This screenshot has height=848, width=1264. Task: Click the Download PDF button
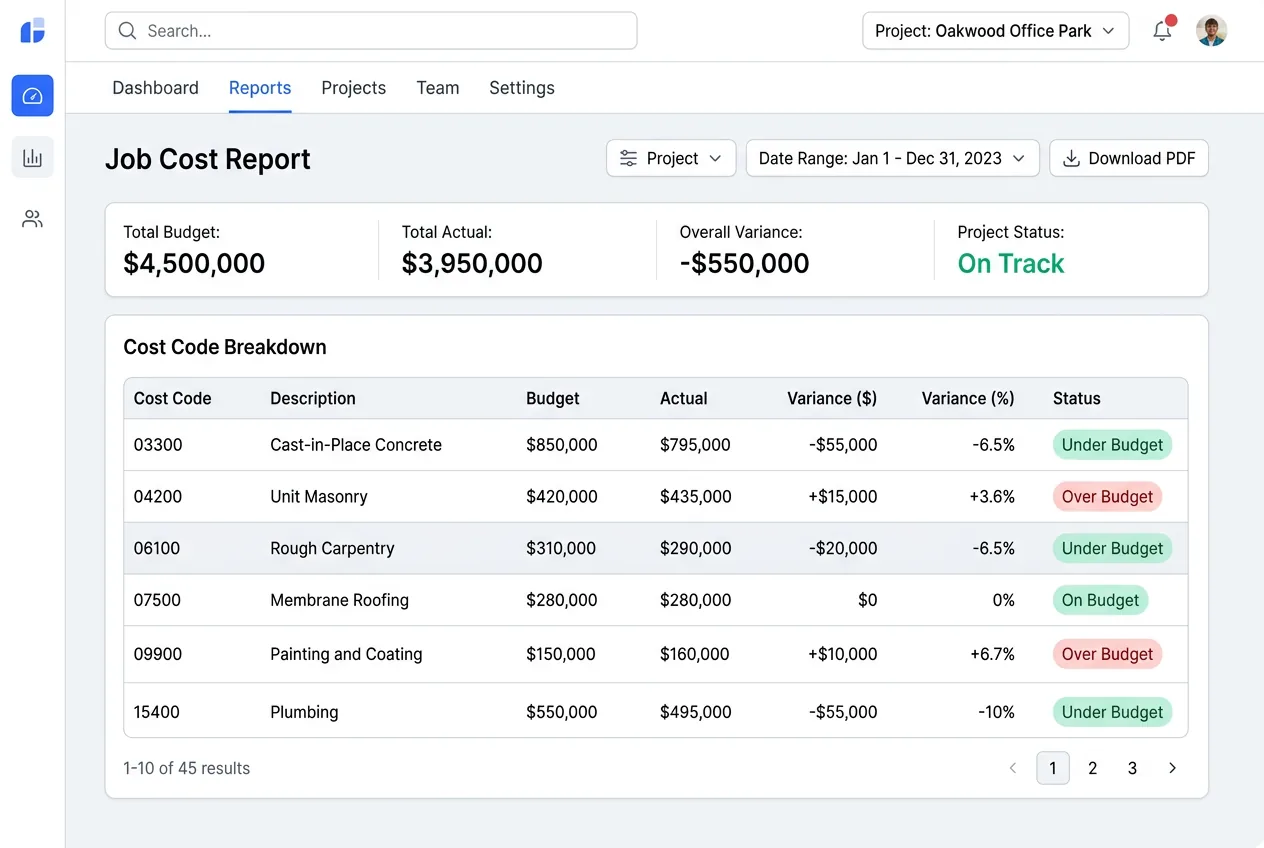1128,158
